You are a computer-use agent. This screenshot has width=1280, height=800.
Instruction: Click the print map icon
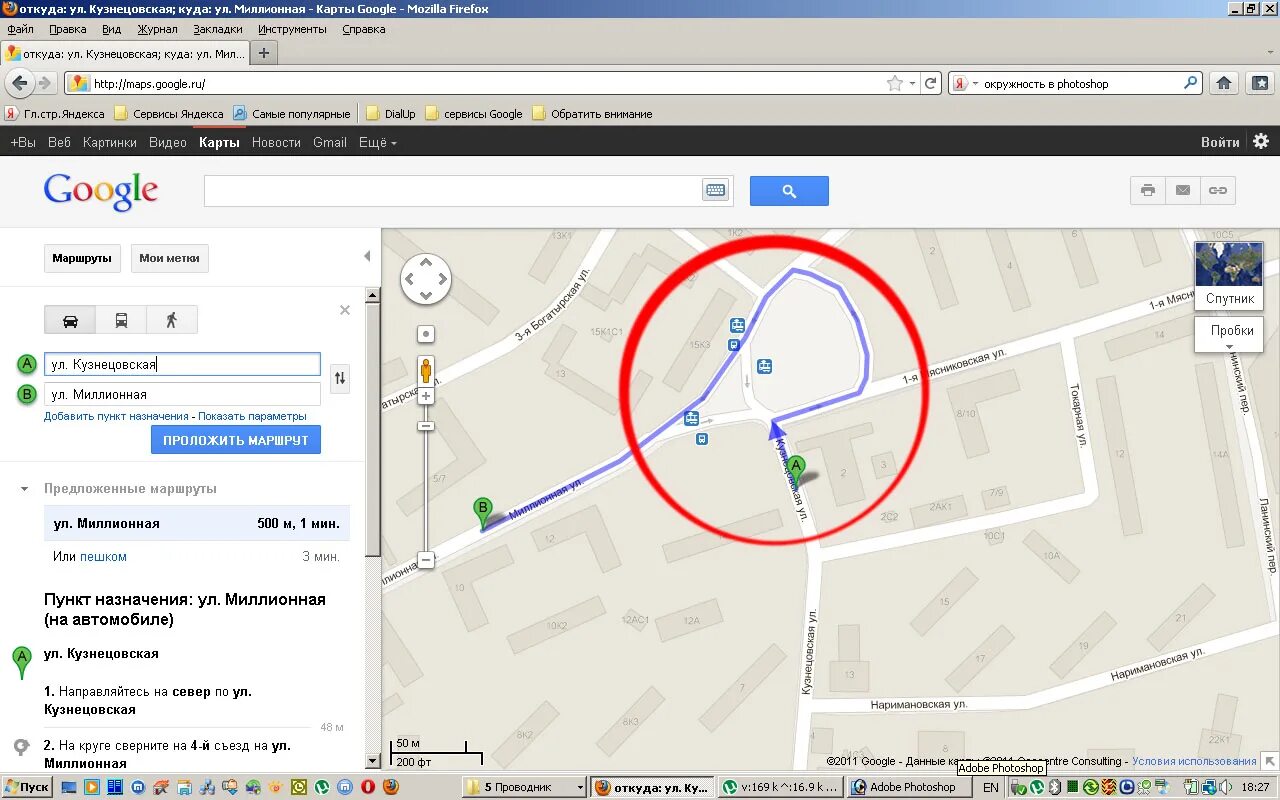(1148, 190)
